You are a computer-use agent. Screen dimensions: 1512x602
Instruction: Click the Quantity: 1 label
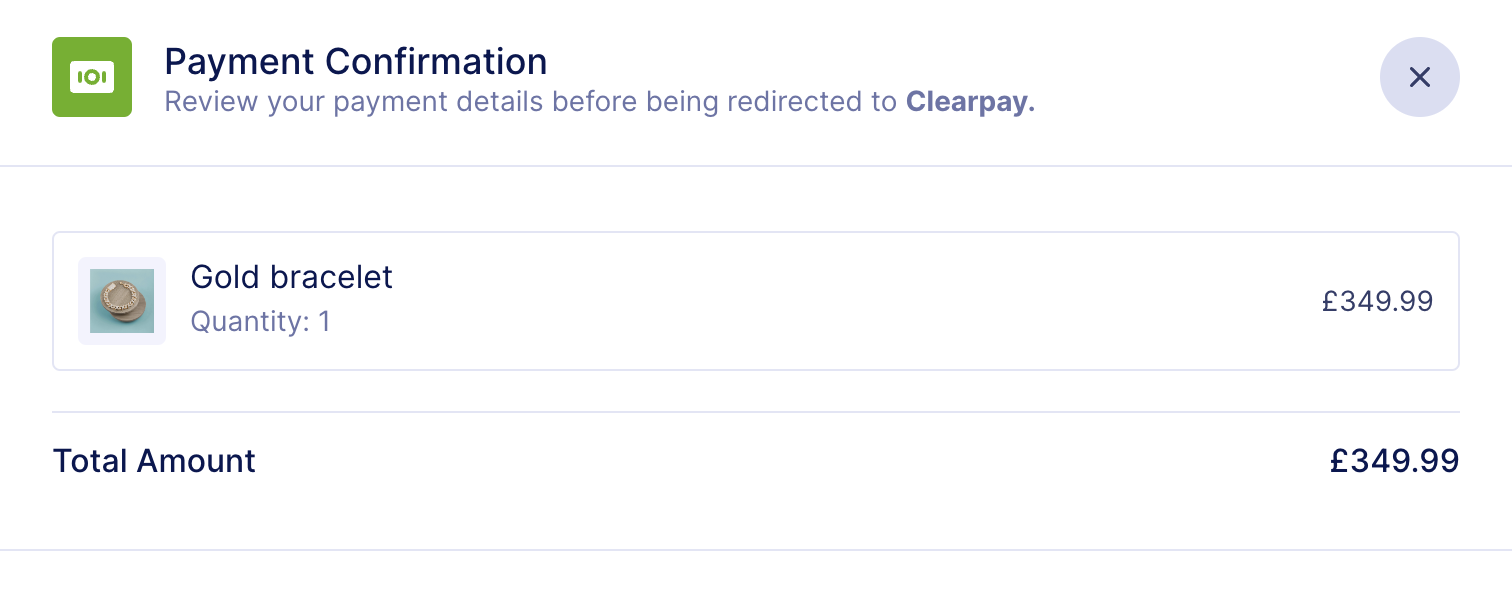(260, 322)
